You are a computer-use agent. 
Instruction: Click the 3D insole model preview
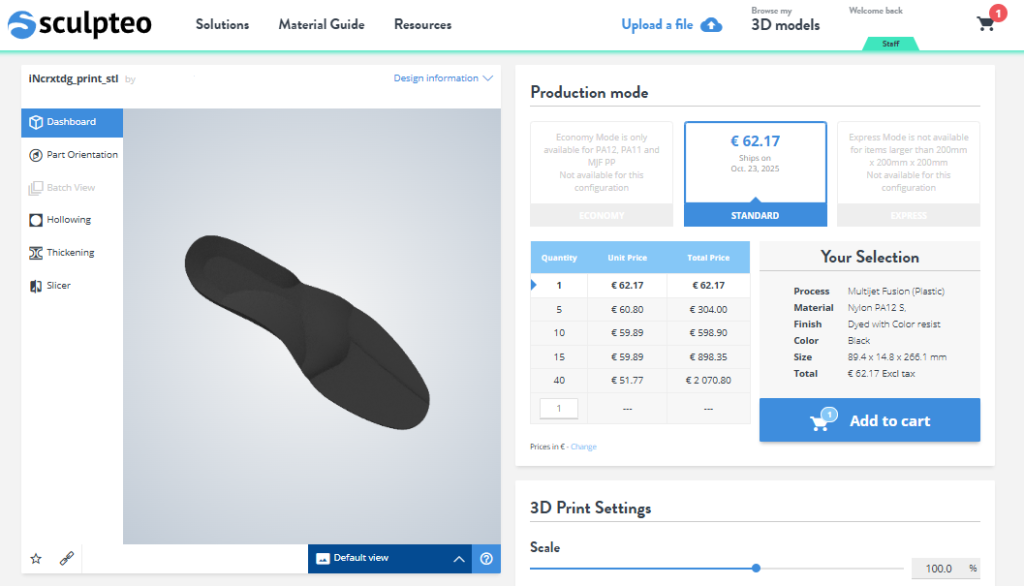pyautogui.click(x=307, y=332)
